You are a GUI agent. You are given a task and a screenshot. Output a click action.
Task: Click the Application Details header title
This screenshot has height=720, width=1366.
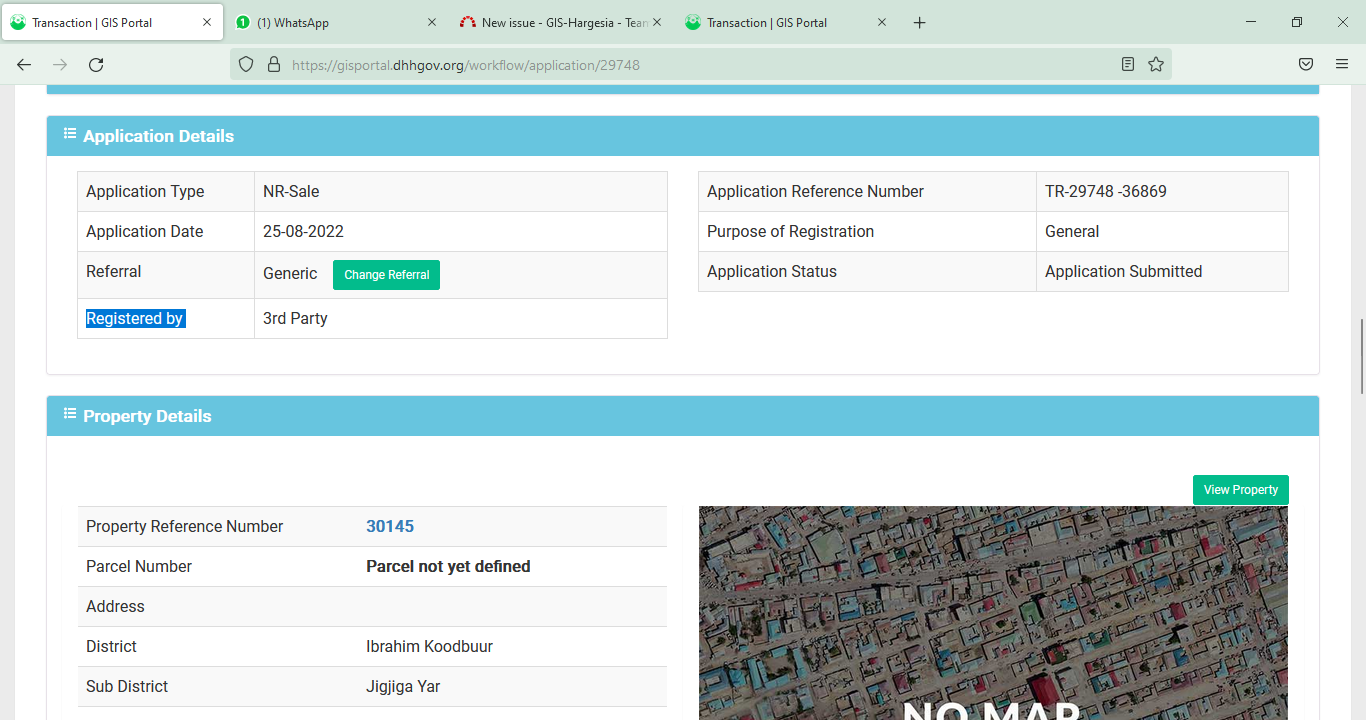pos(158,136)
